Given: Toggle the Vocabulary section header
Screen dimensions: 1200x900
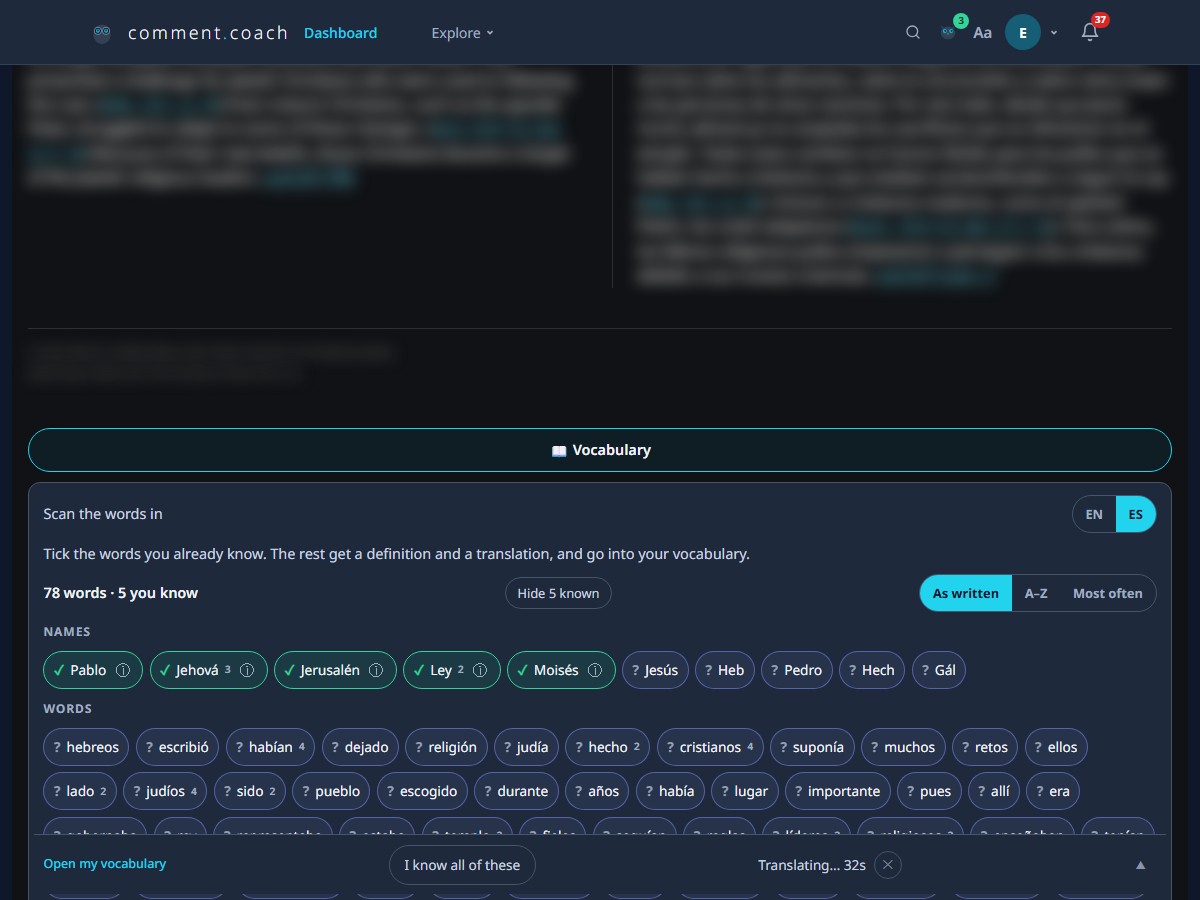Looking at the screenshot, I should [x=600, y=450].
